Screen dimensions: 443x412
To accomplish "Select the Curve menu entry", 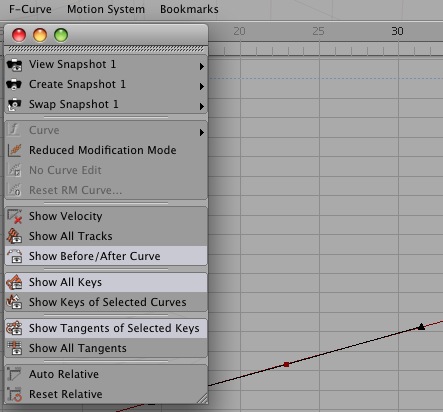I will click(x=106, y=130).
